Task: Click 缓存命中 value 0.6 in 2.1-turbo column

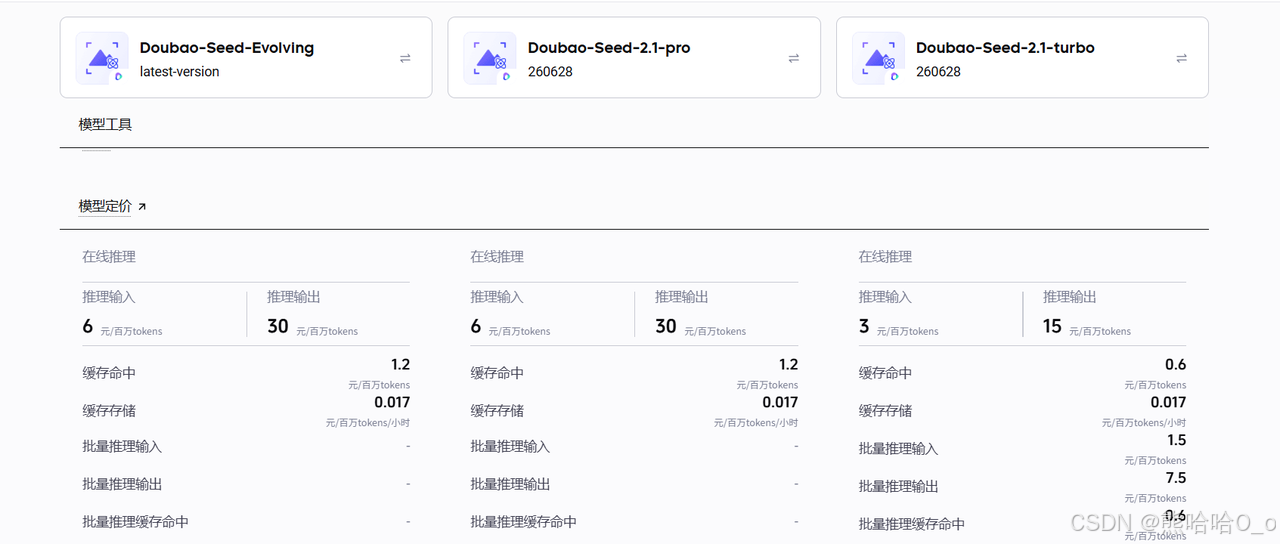Action: click(1176, 365)
